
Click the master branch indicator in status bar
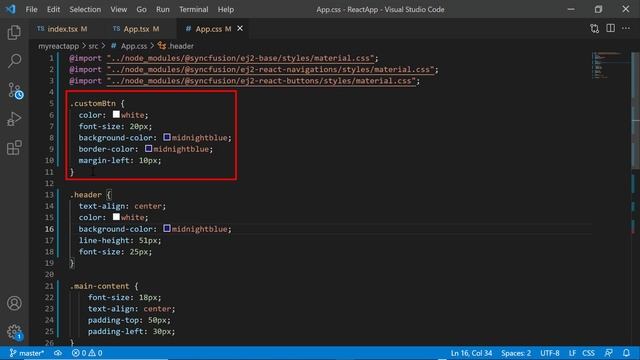click(x=27, y=353)
